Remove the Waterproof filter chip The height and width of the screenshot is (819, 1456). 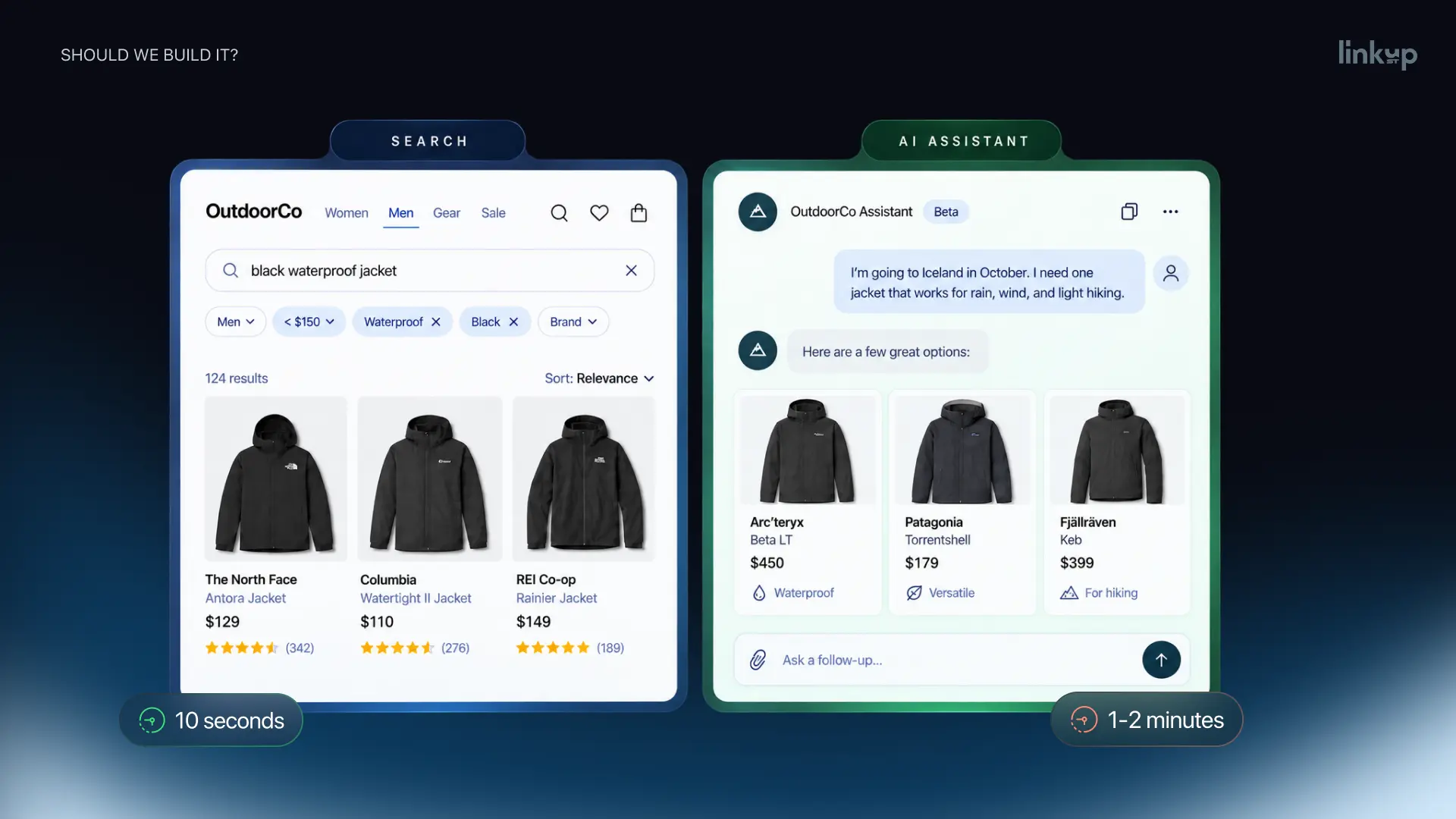(x=436, y=322)
